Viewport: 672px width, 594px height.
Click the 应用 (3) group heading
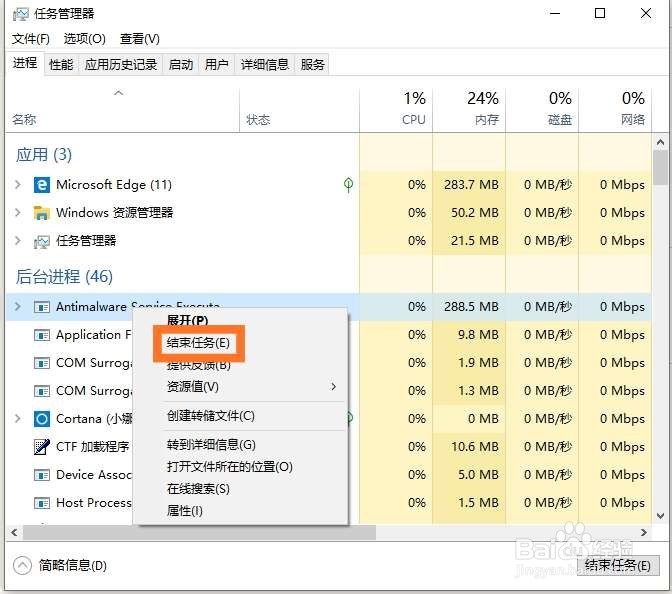[x=44, y=155]
